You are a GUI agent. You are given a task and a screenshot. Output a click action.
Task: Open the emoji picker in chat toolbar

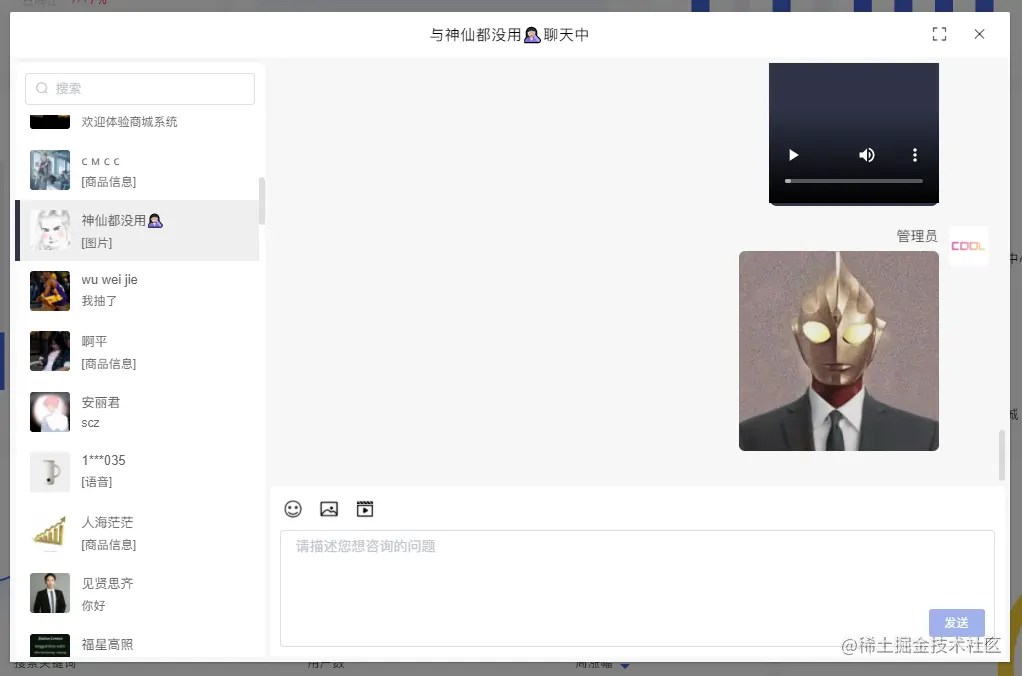click(x=293, y=509)
